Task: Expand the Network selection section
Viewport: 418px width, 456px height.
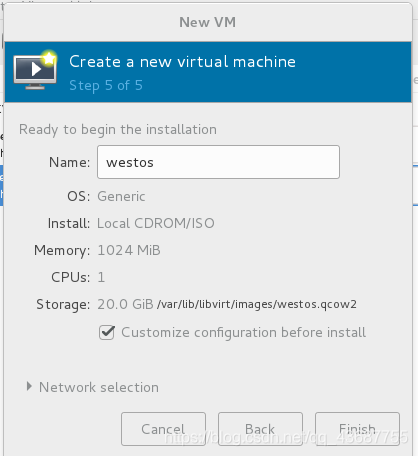Action: click(29, 387)
